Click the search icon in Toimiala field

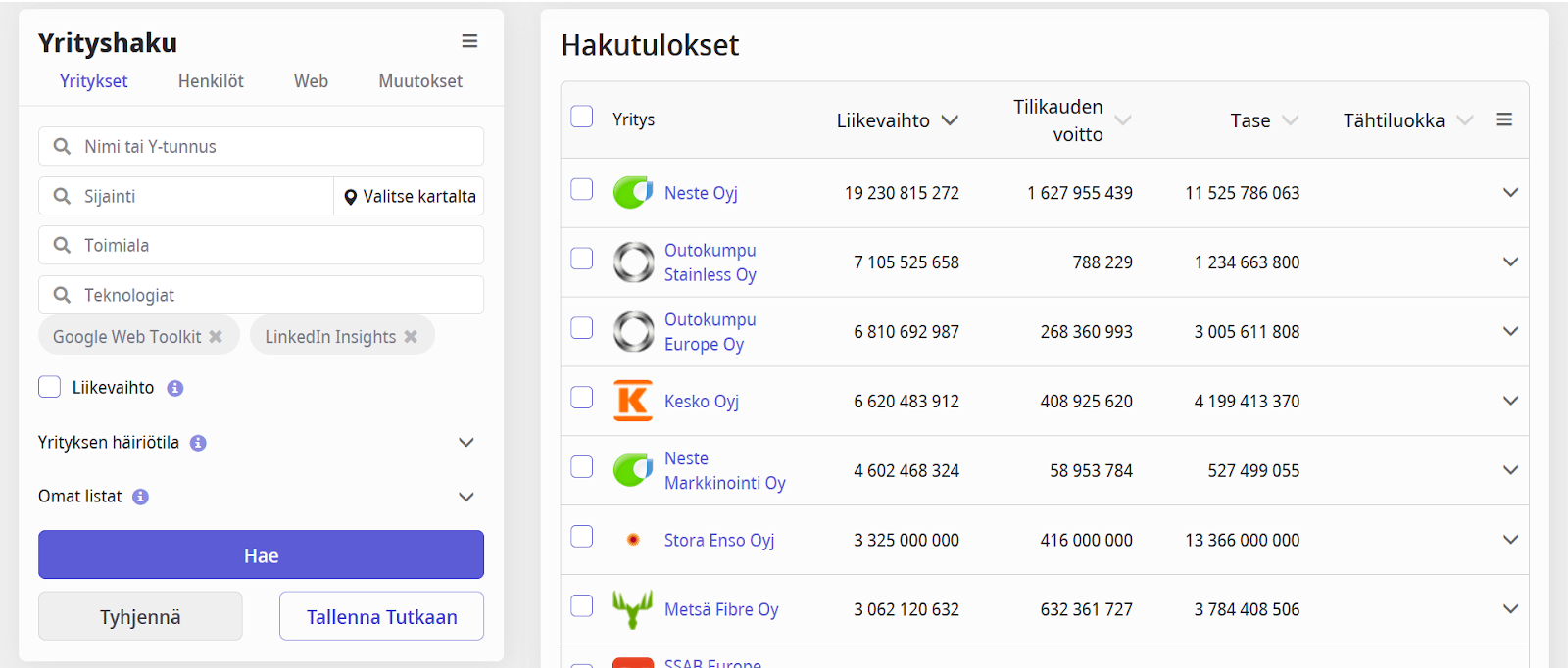coord(62,245)
